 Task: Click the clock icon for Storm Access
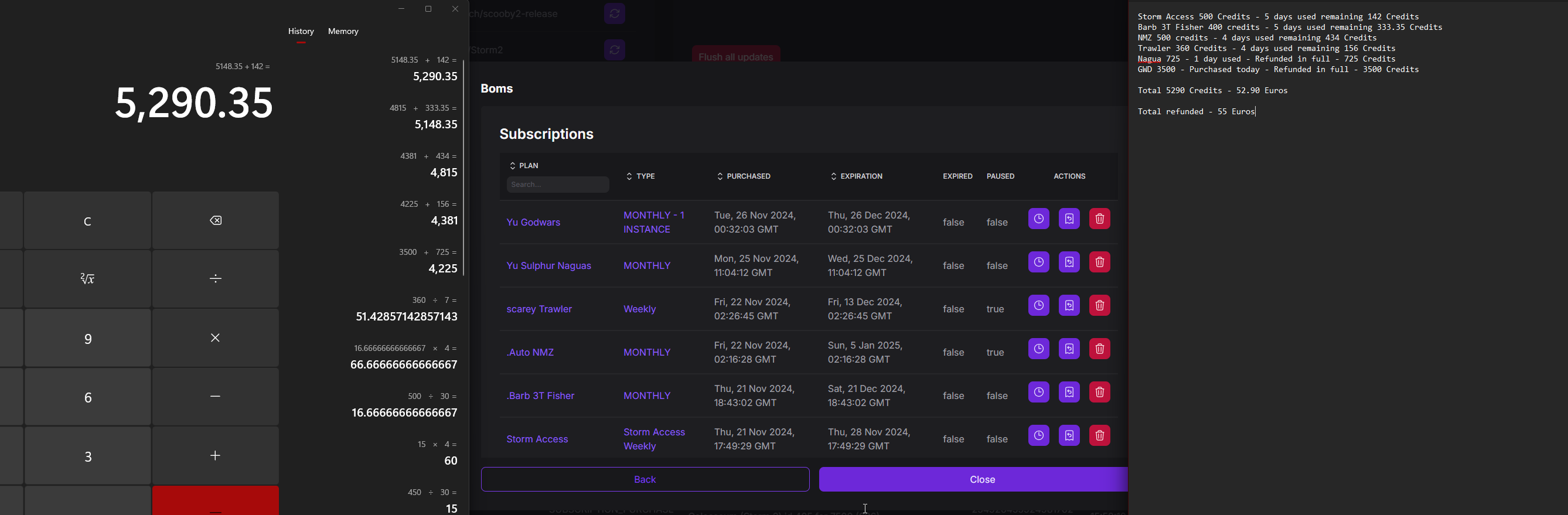point(1038,436)
